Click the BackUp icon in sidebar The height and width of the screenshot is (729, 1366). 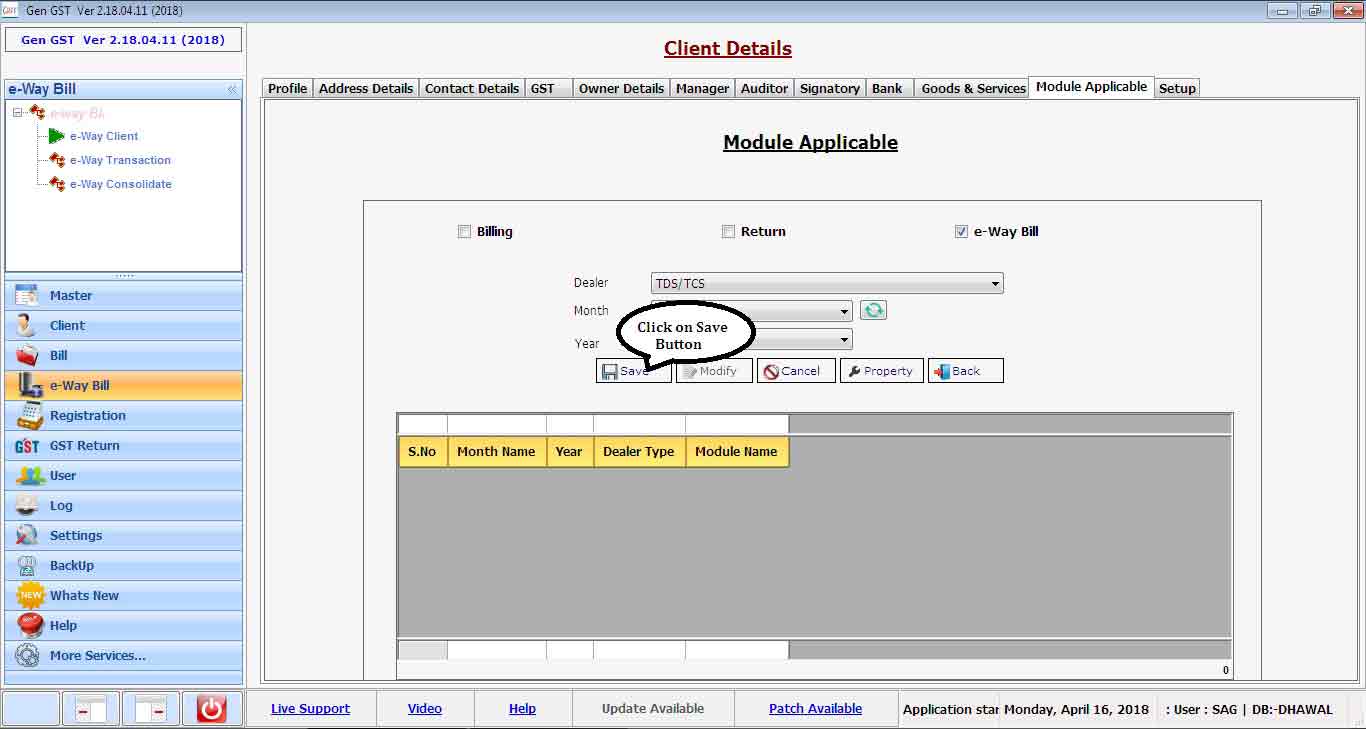tap(27, 566)
